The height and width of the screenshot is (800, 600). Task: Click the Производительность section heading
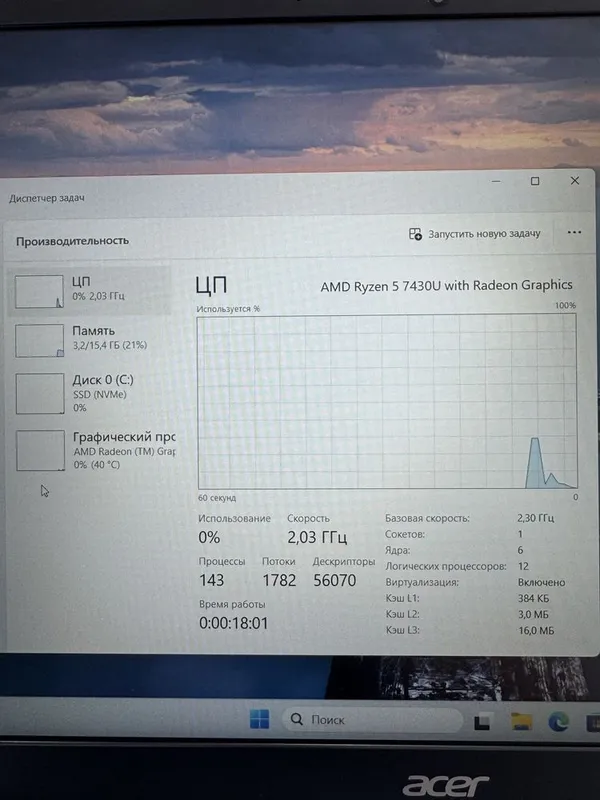coord(72,241)
